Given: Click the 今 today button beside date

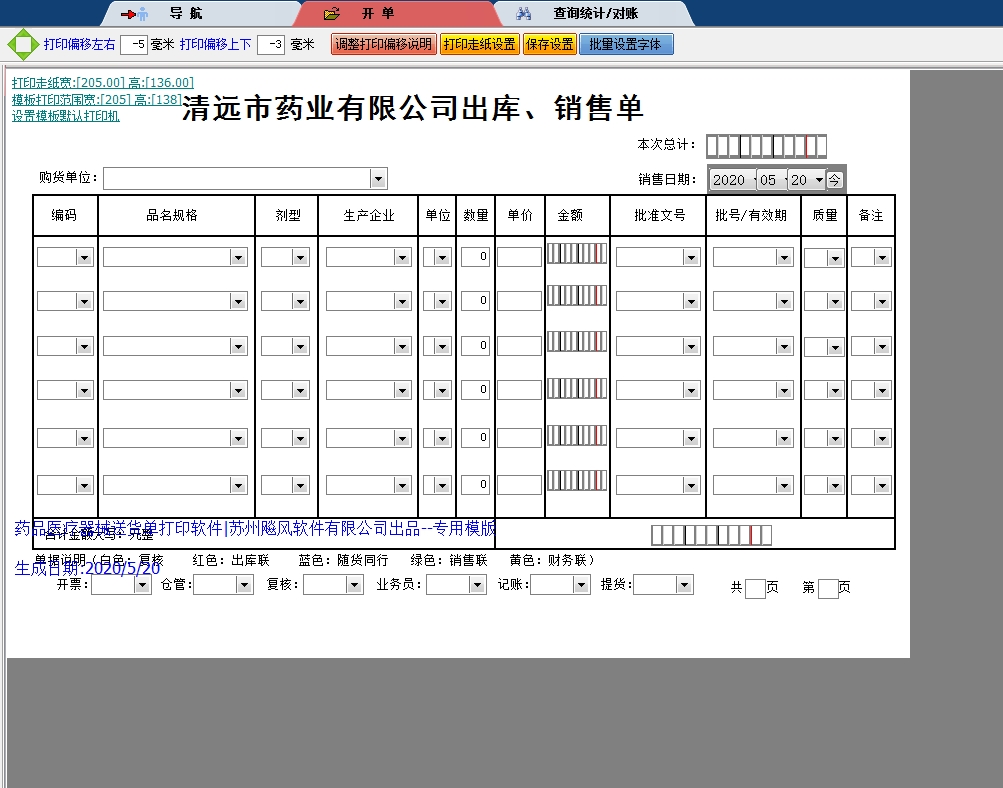Looking at the screenshot, I should pos(834,180).
